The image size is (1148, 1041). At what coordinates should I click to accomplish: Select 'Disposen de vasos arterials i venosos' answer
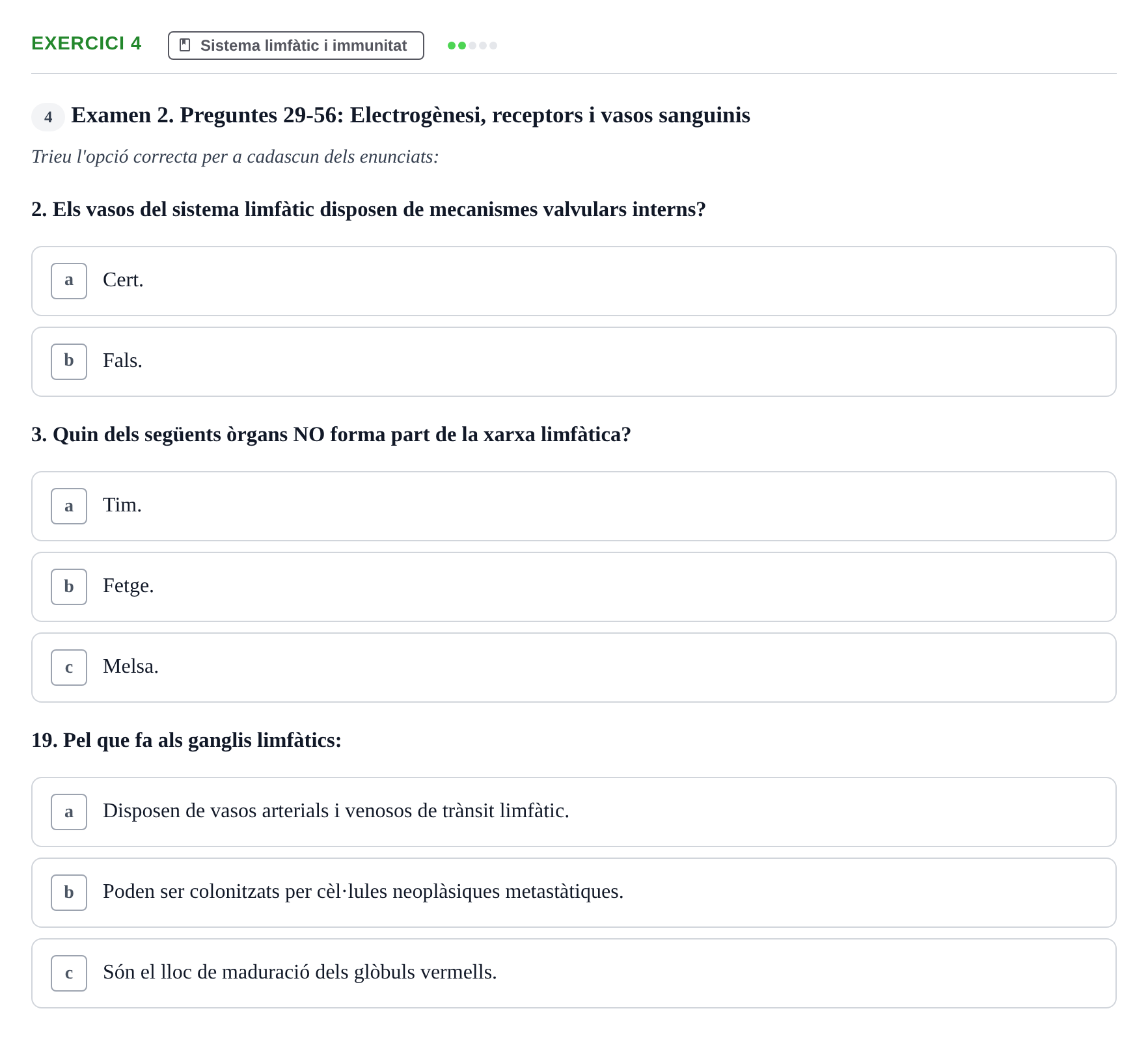coord(574,812)
